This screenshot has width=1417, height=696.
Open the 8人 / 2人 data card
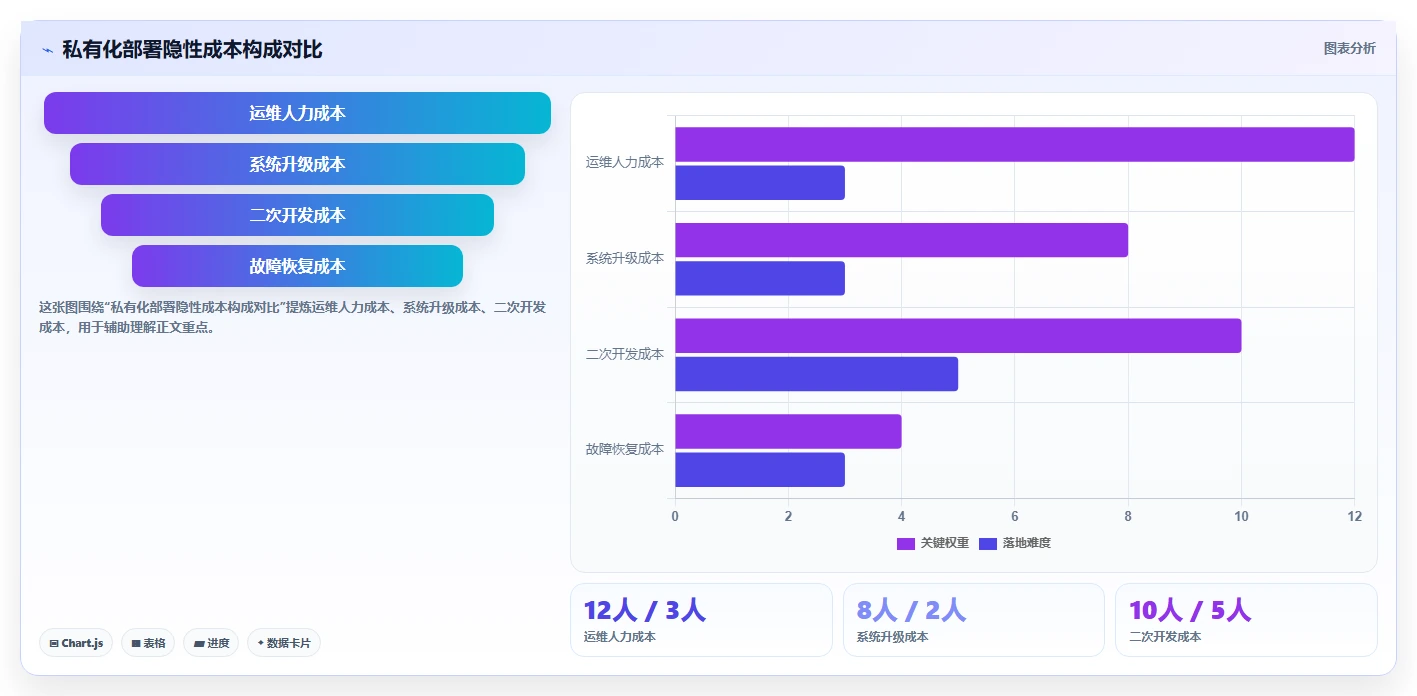pos(974,620)
